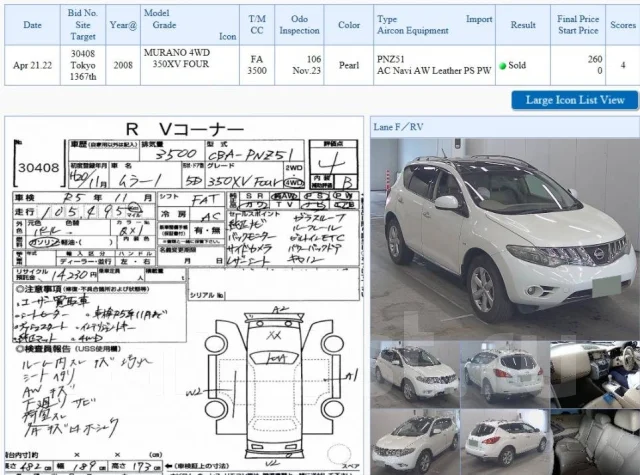This screenshot has height=475, width=640.
Task: Click the auction sheet image
Action: 184,295
